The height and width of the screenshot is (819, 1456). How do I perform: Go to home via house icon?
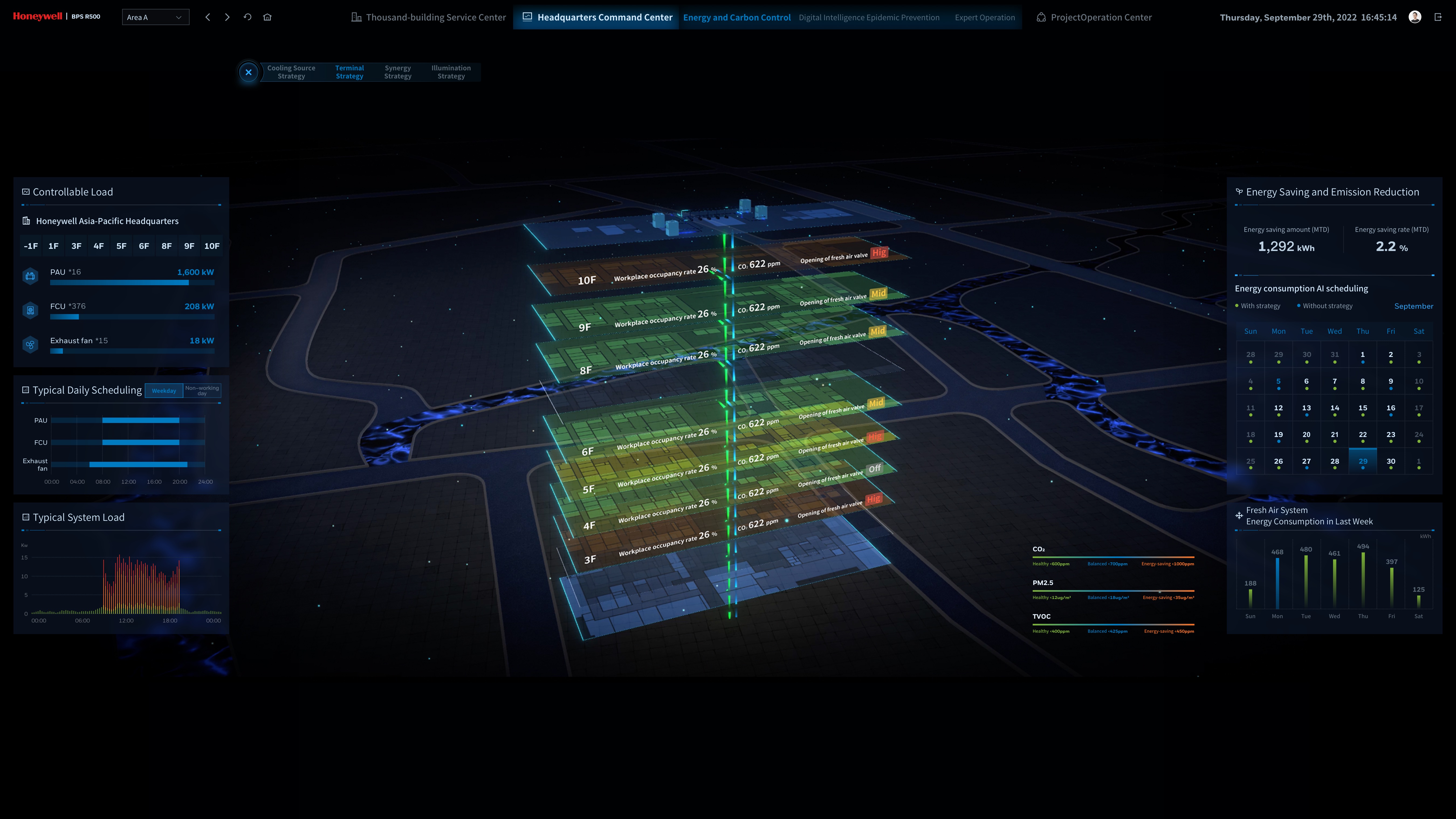tap(267, 17)
